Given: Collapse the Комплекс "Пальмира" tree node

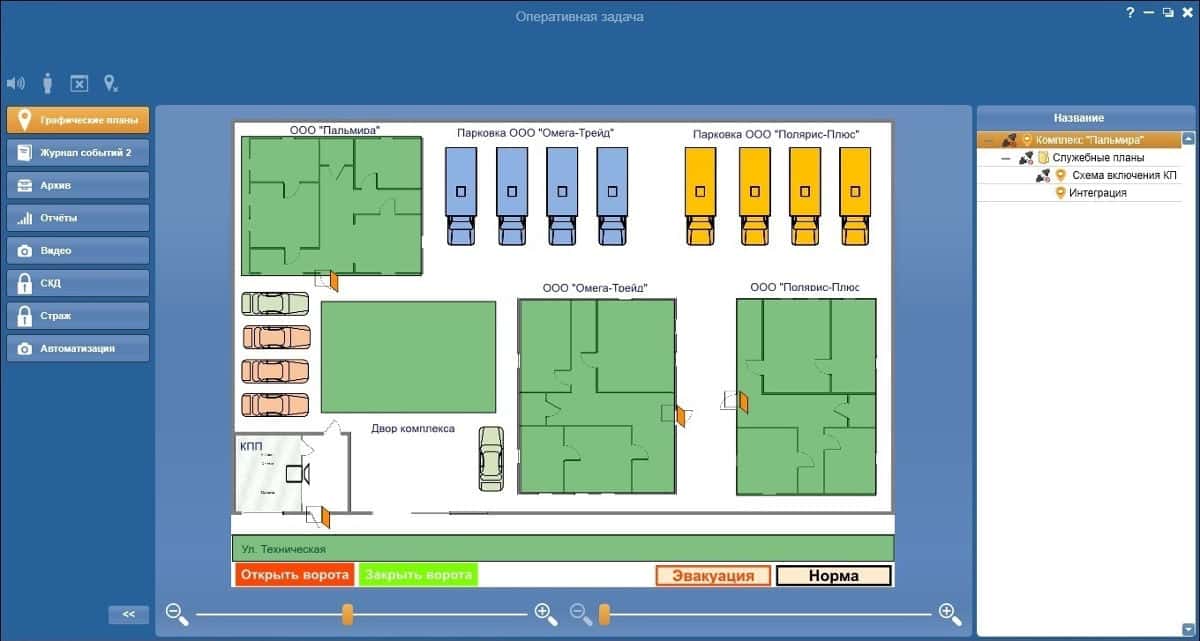Looking at the screenshot, I should point(989,140).
